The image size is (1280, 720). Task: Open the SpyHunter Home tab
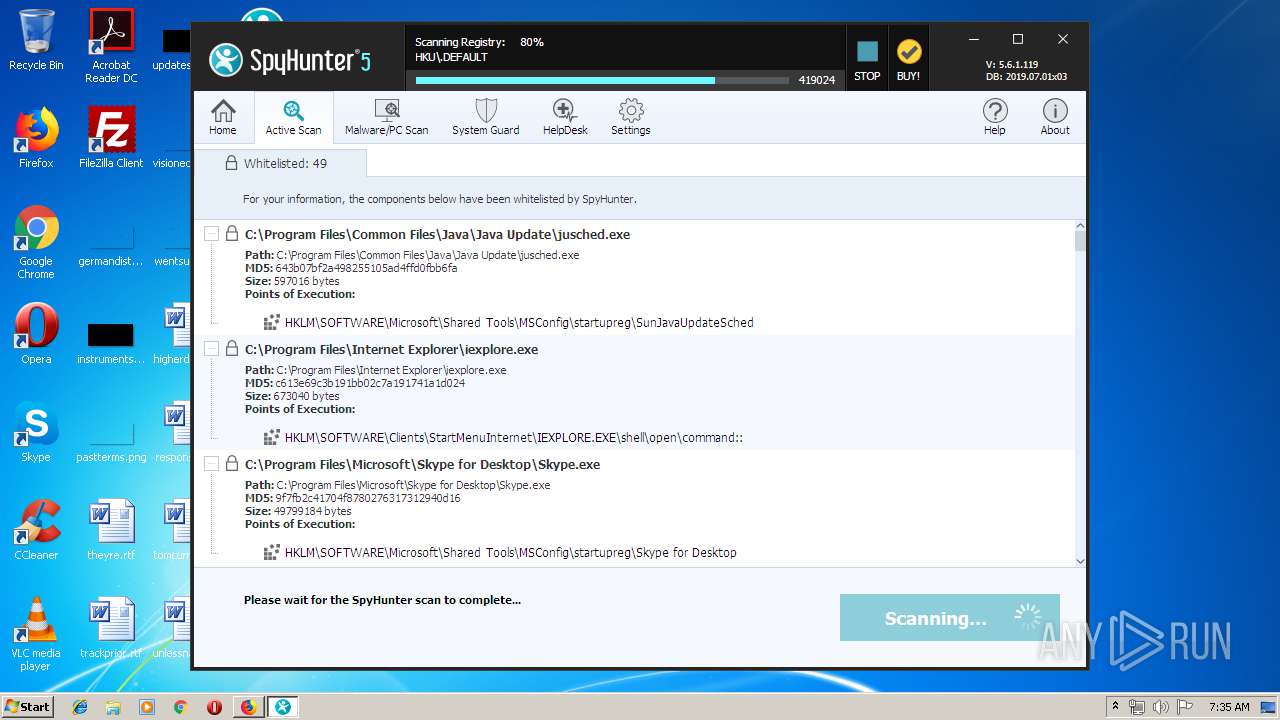tap(223, 117)
